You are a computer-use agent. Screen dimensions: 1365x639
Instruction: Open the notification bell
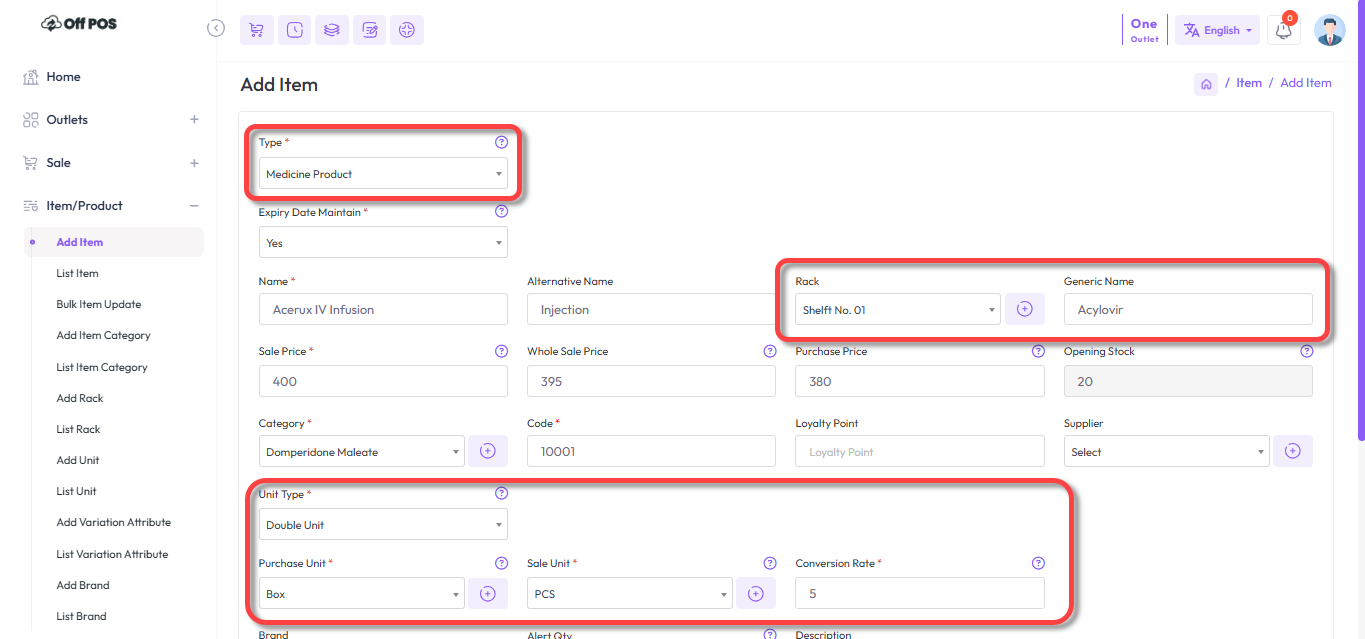click(1283, 30)
